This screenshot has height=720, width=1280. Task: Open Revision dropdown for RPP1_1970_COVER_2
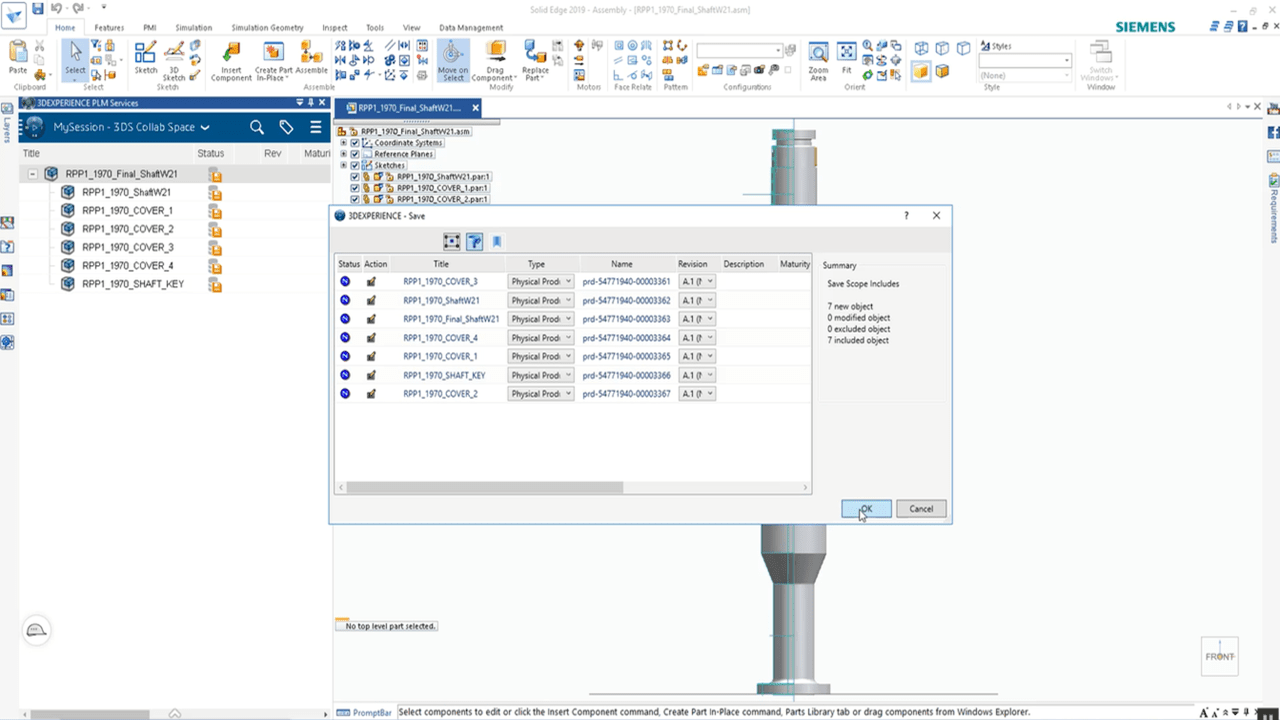[697, 394]
